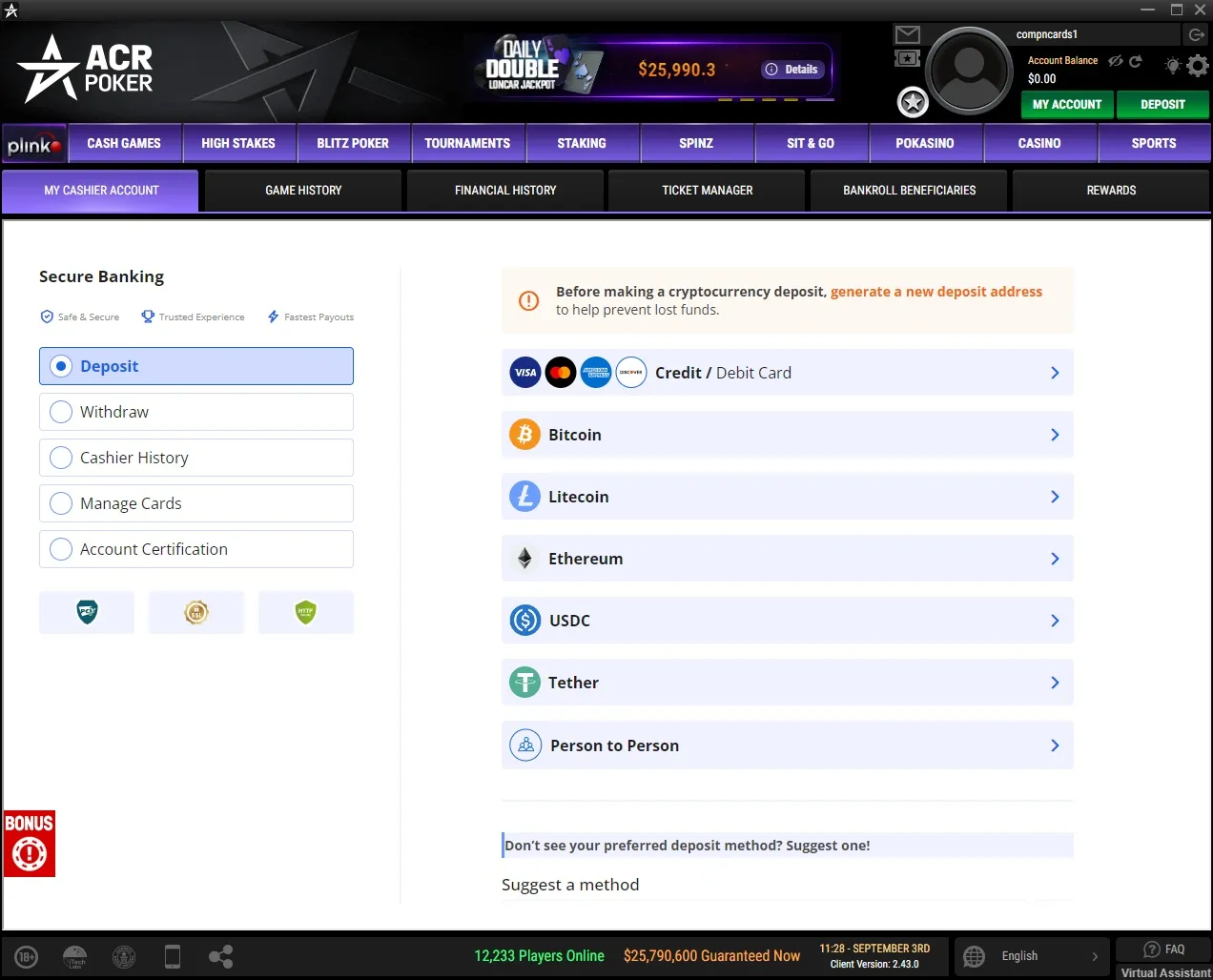Expand the Litecoin deposit chevron

click(x=1055, y=497)
